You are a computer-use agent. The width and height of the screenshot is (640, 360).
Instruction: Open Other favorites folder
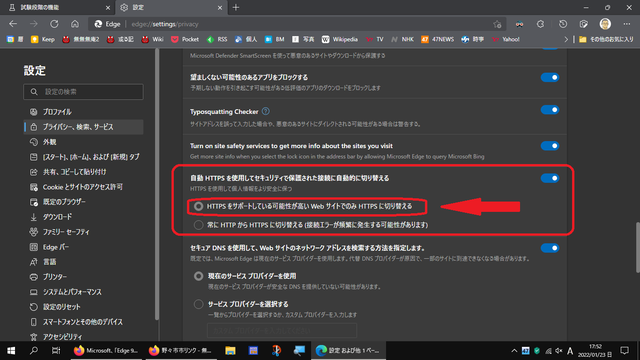pos(606,39)
